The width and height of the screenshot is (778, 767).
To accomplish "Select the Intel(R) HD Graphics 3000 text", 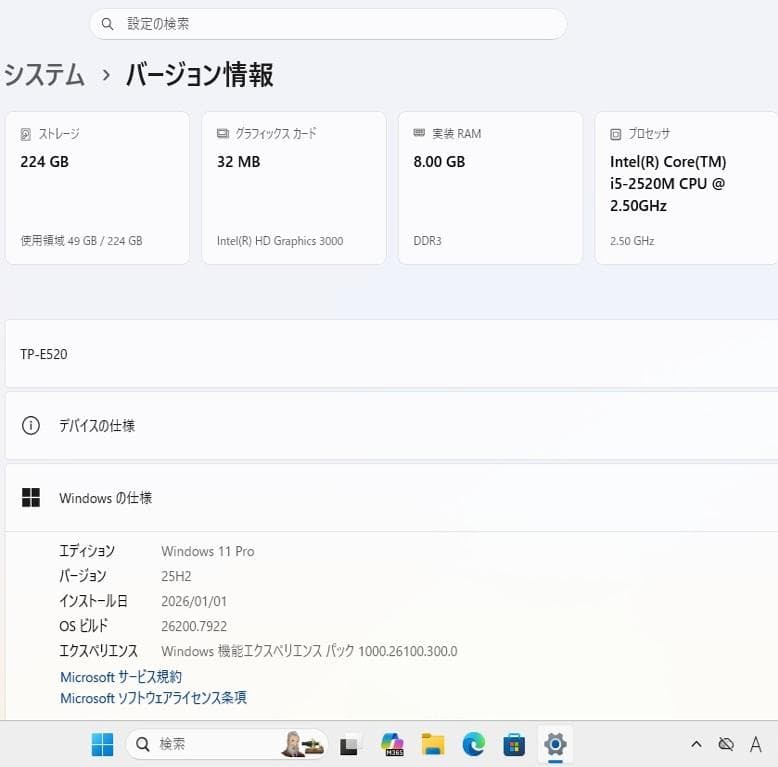I will [280, 241].
